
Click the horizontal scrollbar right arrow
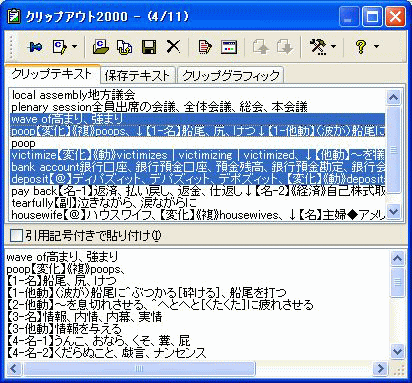[x=380, y=368]
